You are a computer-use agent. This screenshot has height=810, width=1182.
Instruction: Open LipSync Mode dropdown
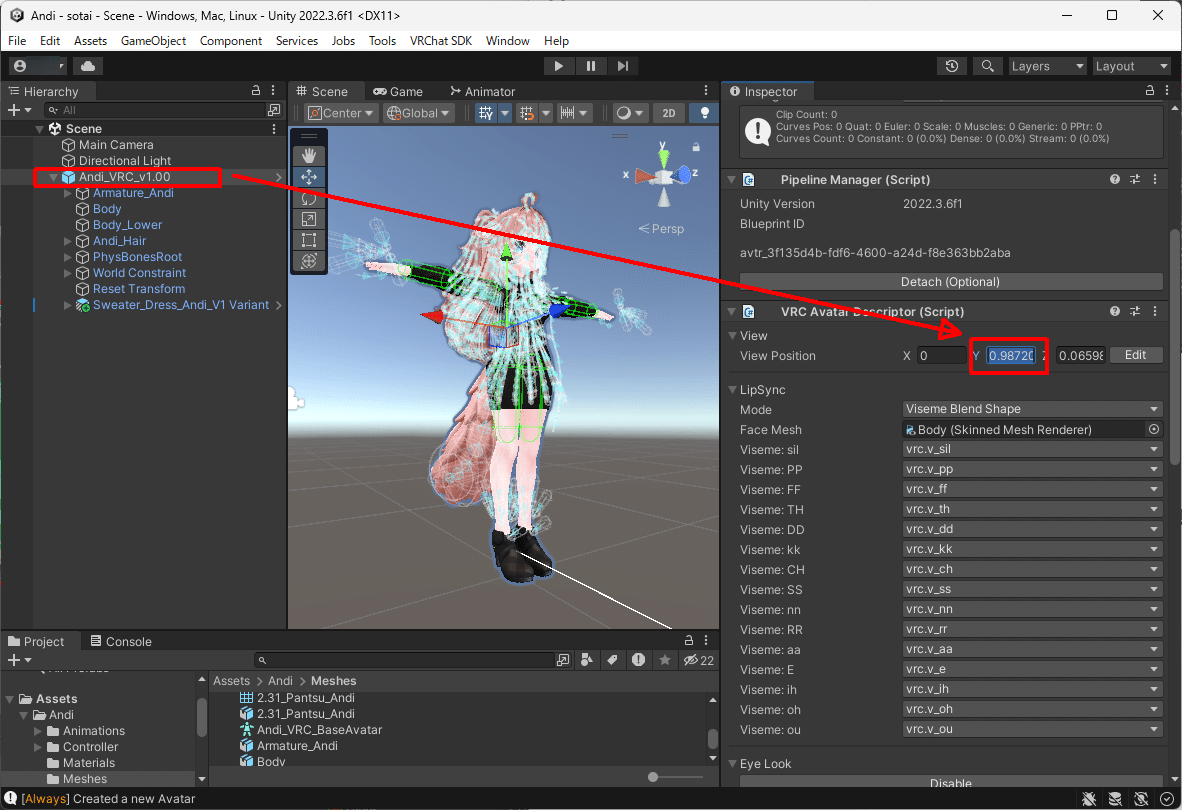[x=1032, y=409]
